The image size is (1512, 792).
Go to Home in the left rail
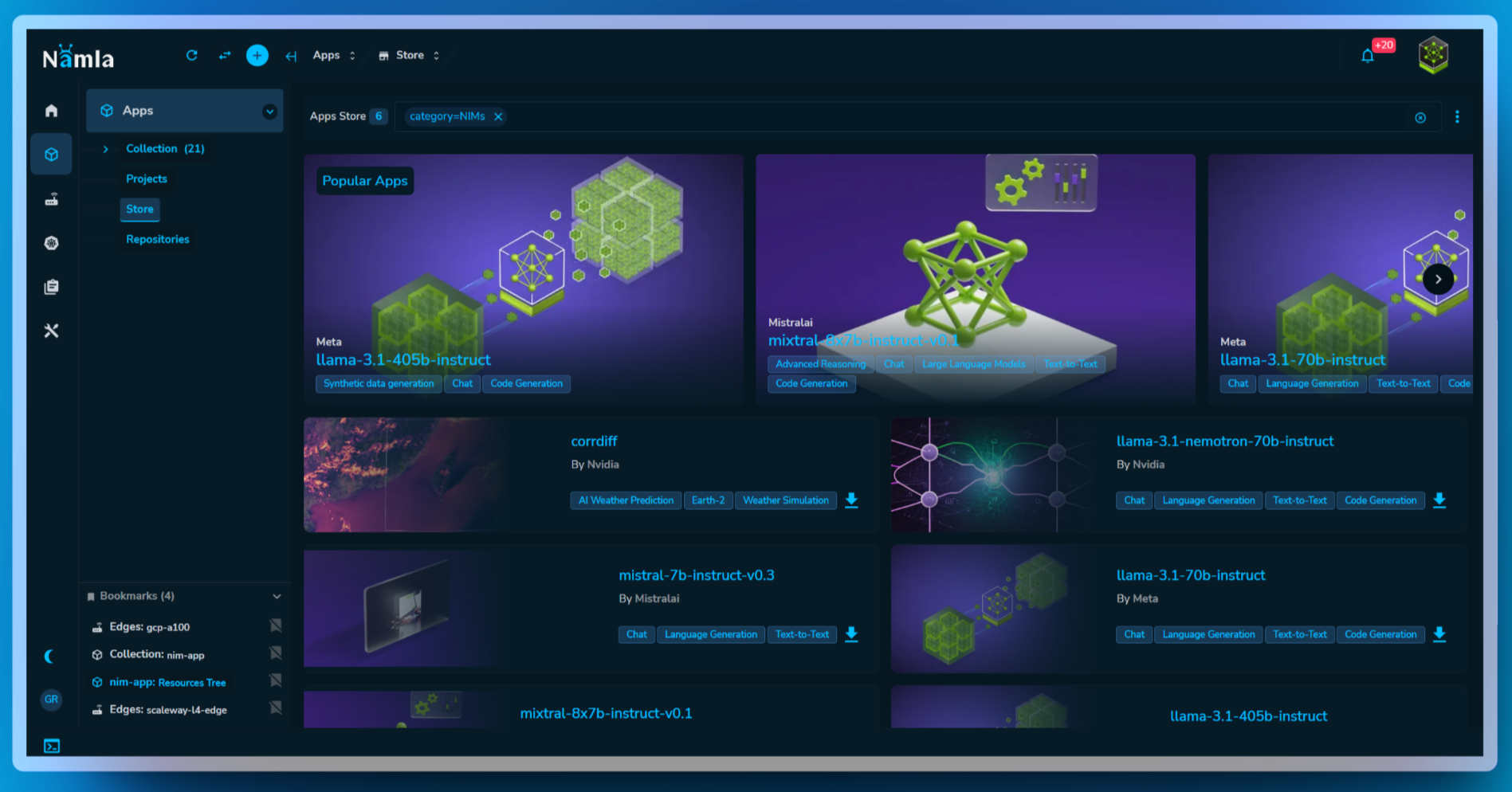click(52, 111)
